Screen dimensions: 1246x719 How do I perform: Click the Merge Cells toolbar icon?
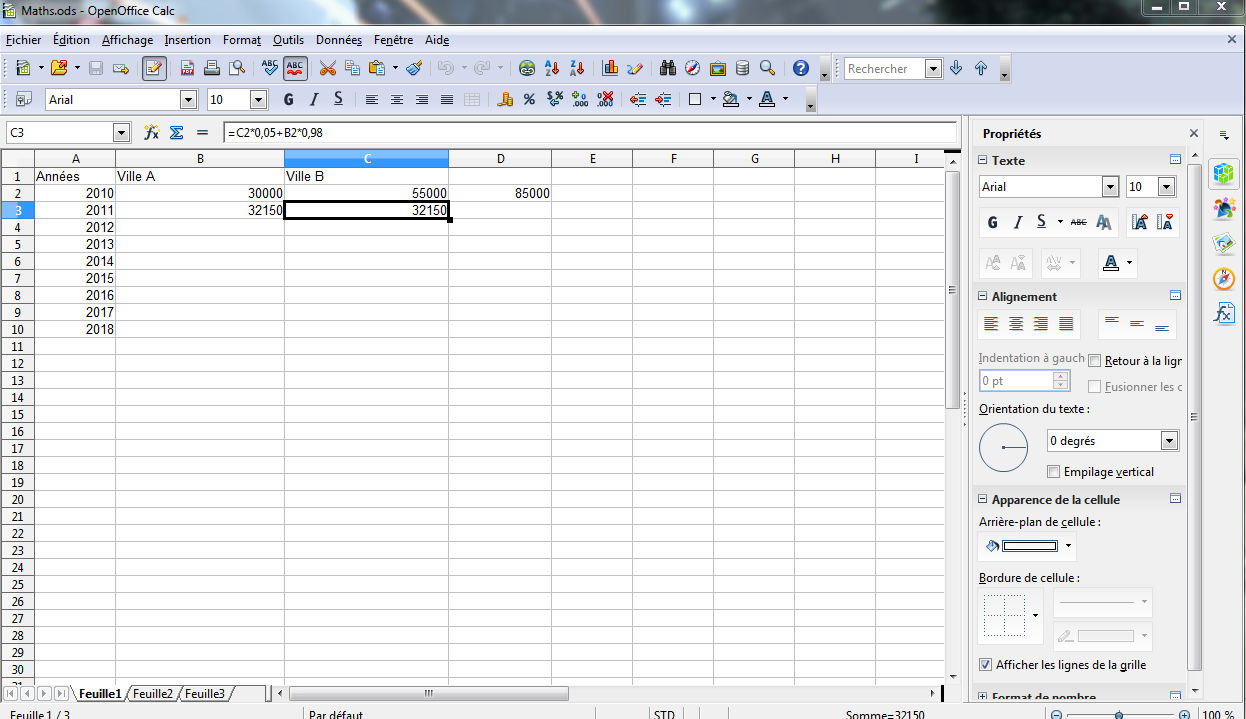472,99
